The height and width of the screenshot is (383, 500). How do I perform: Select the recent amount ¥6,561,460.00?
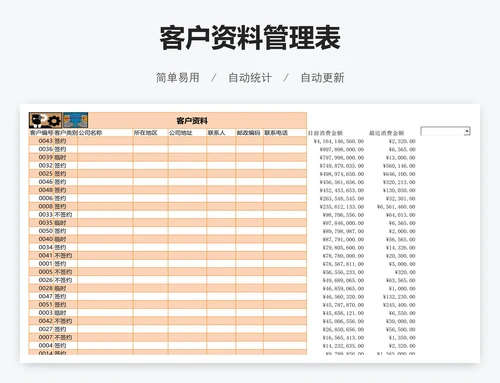pos(396,207)
